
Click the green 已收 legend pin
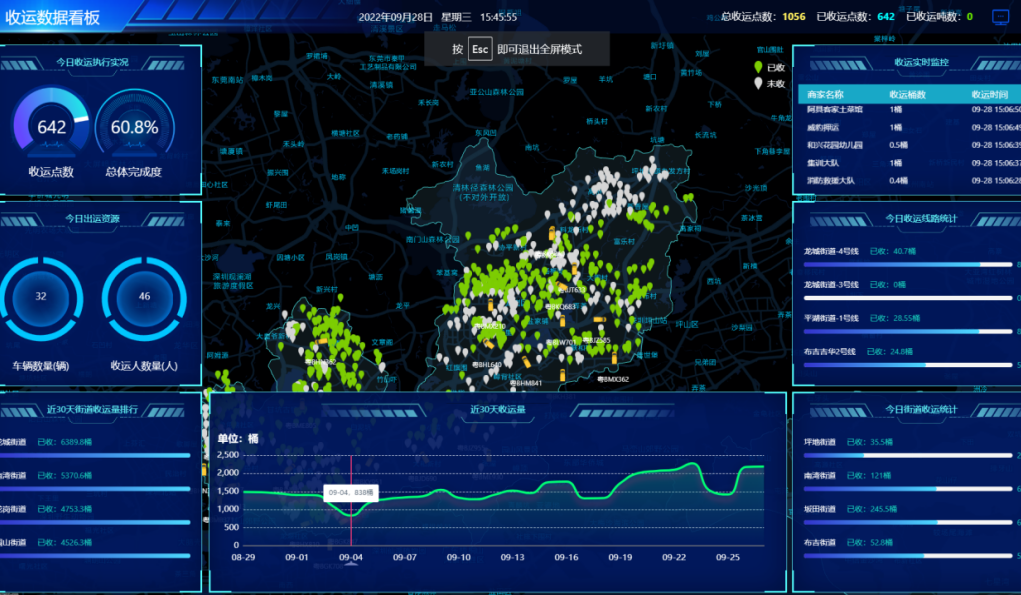758,67
